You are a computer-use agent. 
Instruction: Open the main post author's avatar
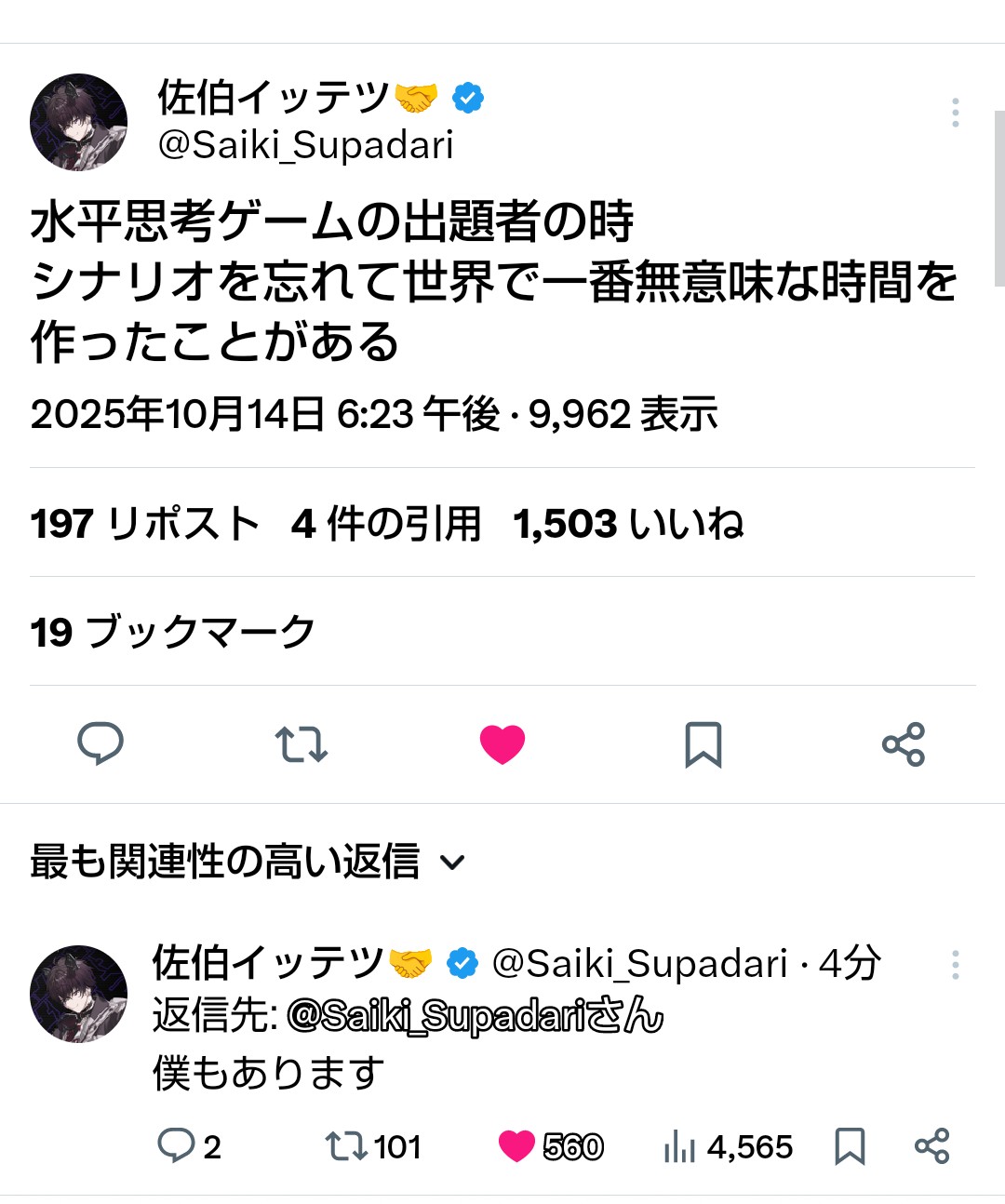coord(78,122)
